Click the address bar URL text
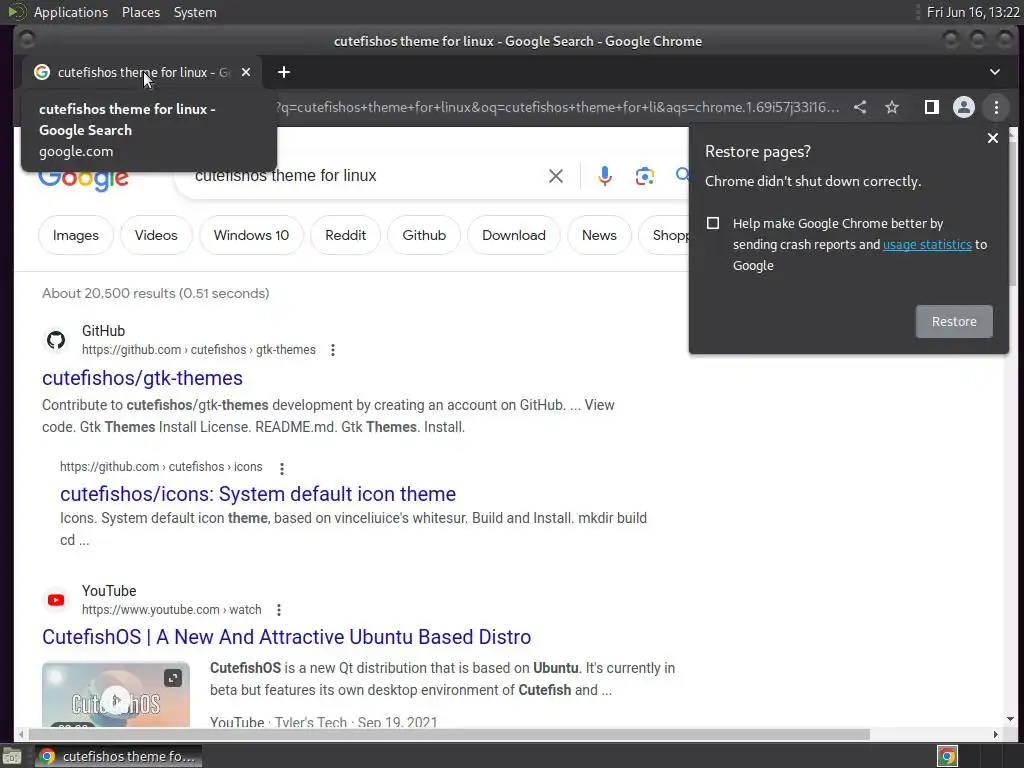 pyautogui.click(x=558, y=107)
